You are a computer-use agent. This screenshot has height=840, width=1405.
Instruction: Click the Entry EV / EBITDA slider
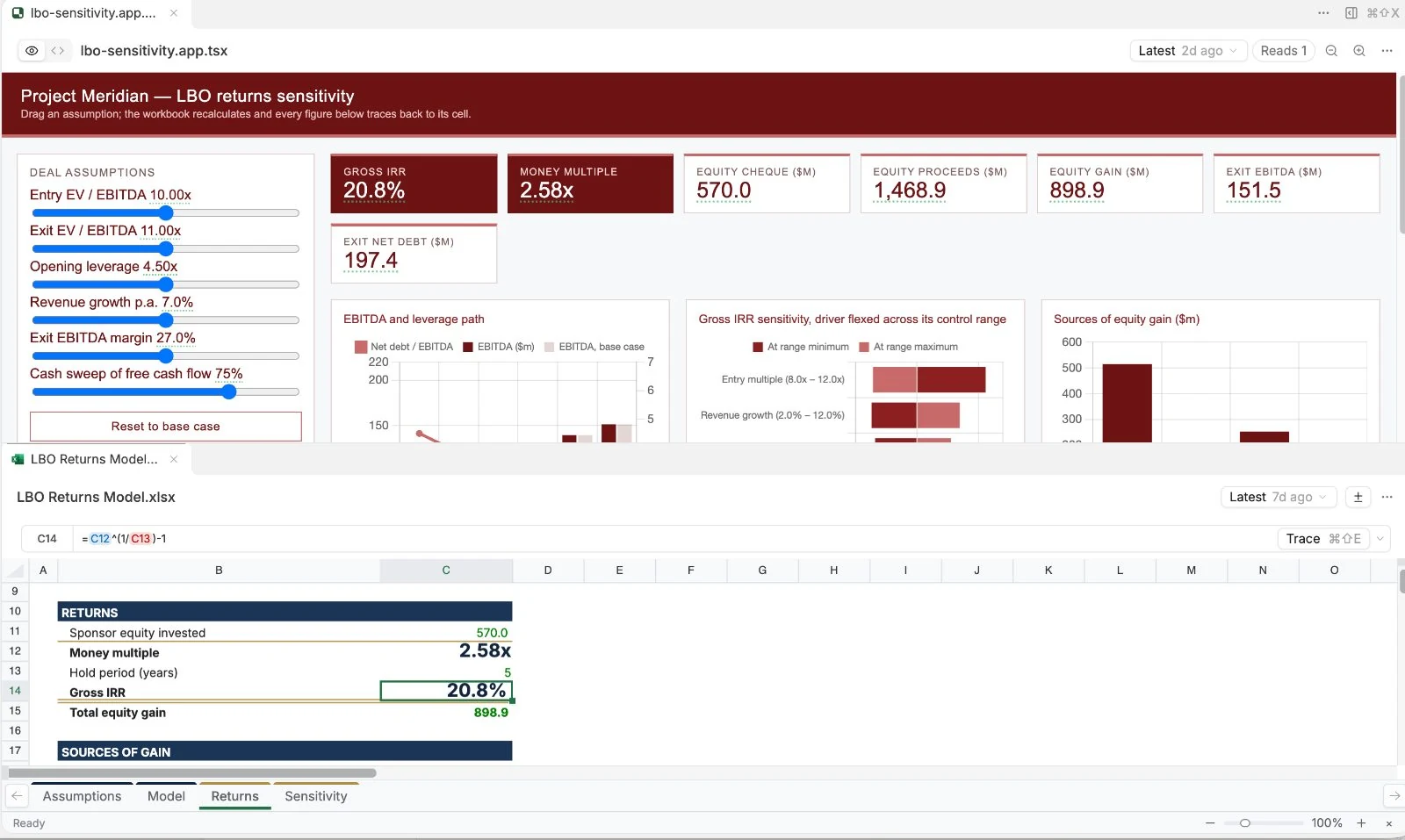[166, 213]
